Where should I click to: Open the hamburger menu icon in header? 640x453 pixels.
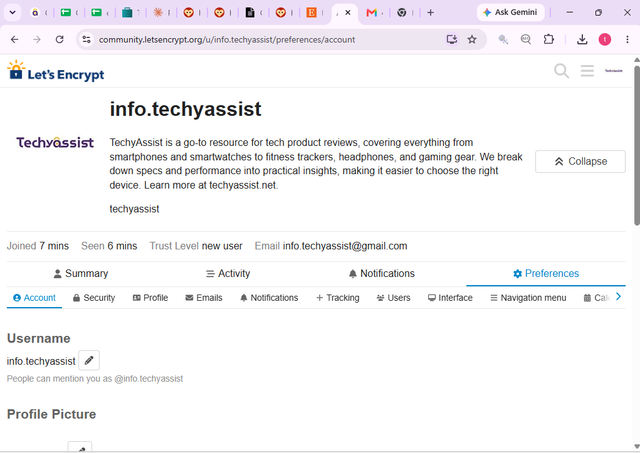coord(587,71)
